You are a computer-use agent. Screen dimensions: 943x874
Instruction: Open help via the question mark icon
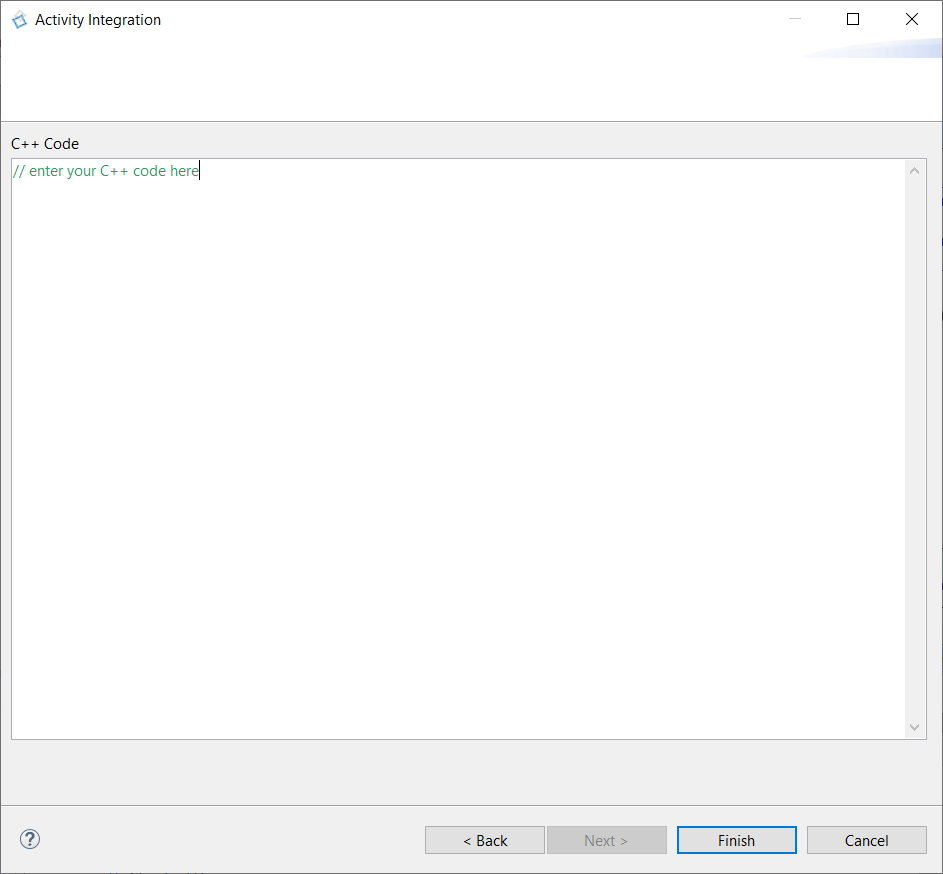(x=29, y=839)
